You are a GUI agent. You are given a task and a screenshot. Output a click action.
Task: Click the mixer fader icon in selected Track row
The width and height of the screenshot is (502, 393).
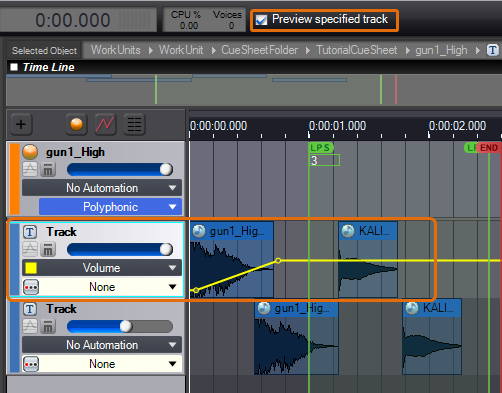coord(48,250)
